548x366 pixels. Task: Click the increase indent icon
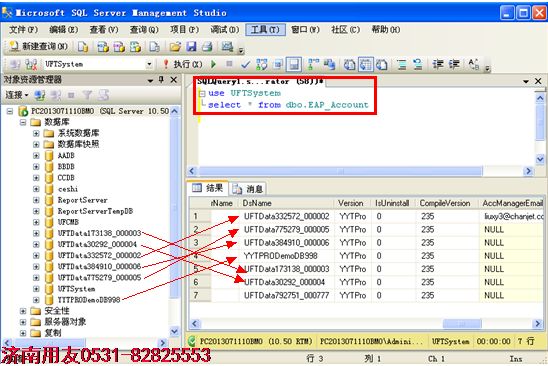pos(454,64)
